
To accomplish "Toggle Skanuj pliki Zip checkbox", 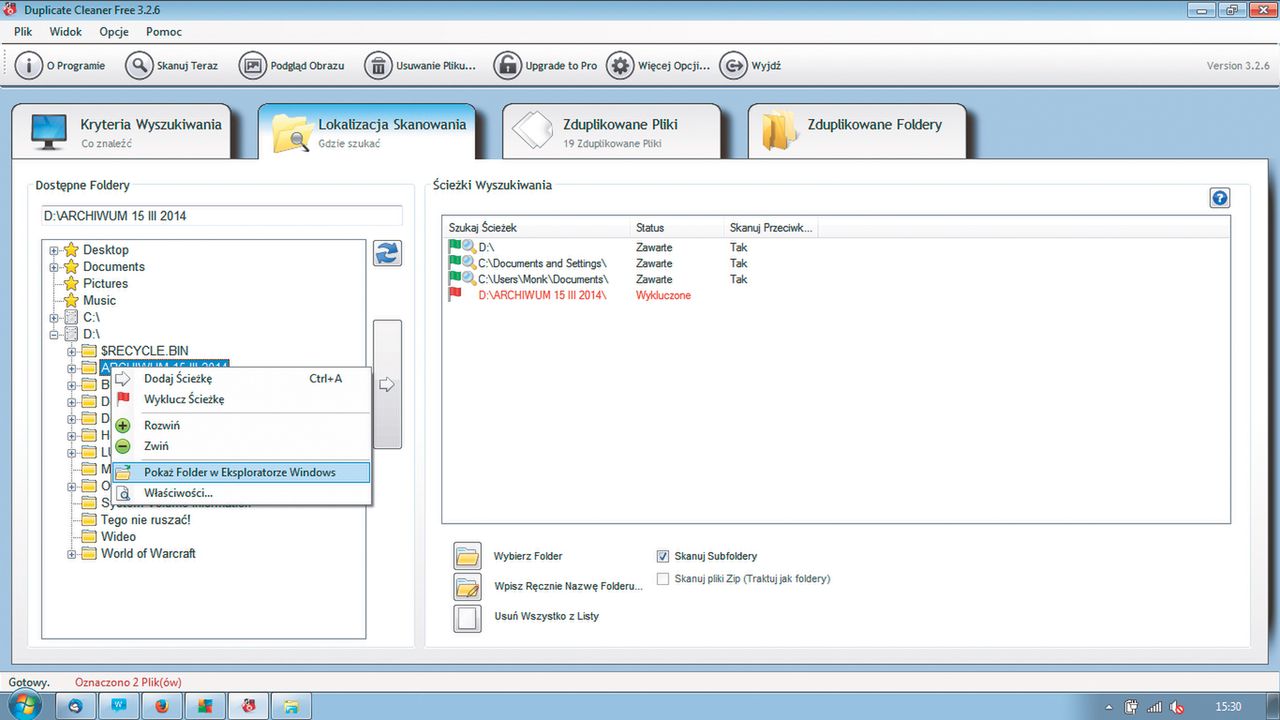I will pos(663,578).
